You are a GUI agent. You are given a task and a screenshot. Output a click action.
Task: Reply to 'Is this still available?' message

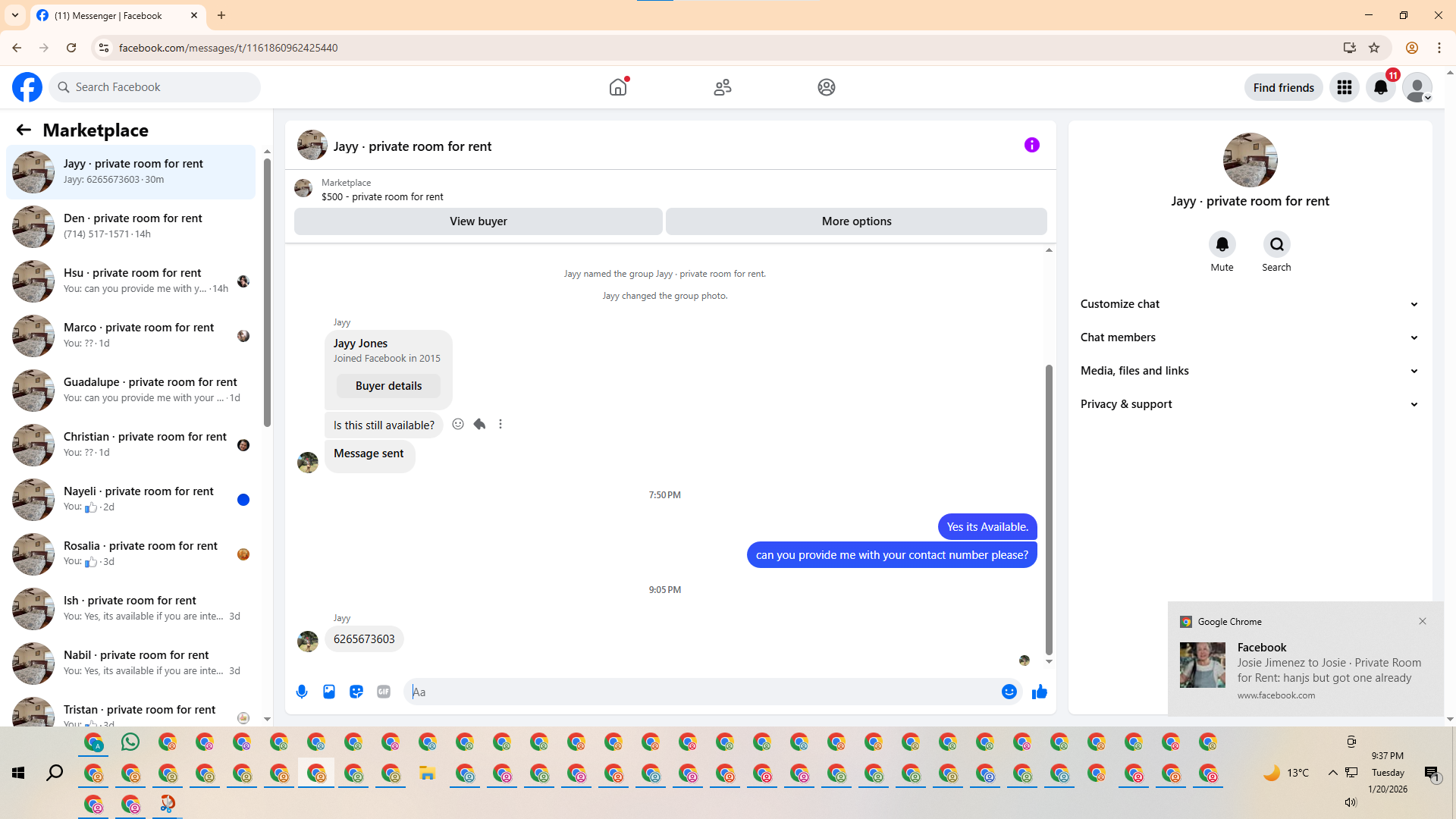pyautogui.click(x=479, y=424)
